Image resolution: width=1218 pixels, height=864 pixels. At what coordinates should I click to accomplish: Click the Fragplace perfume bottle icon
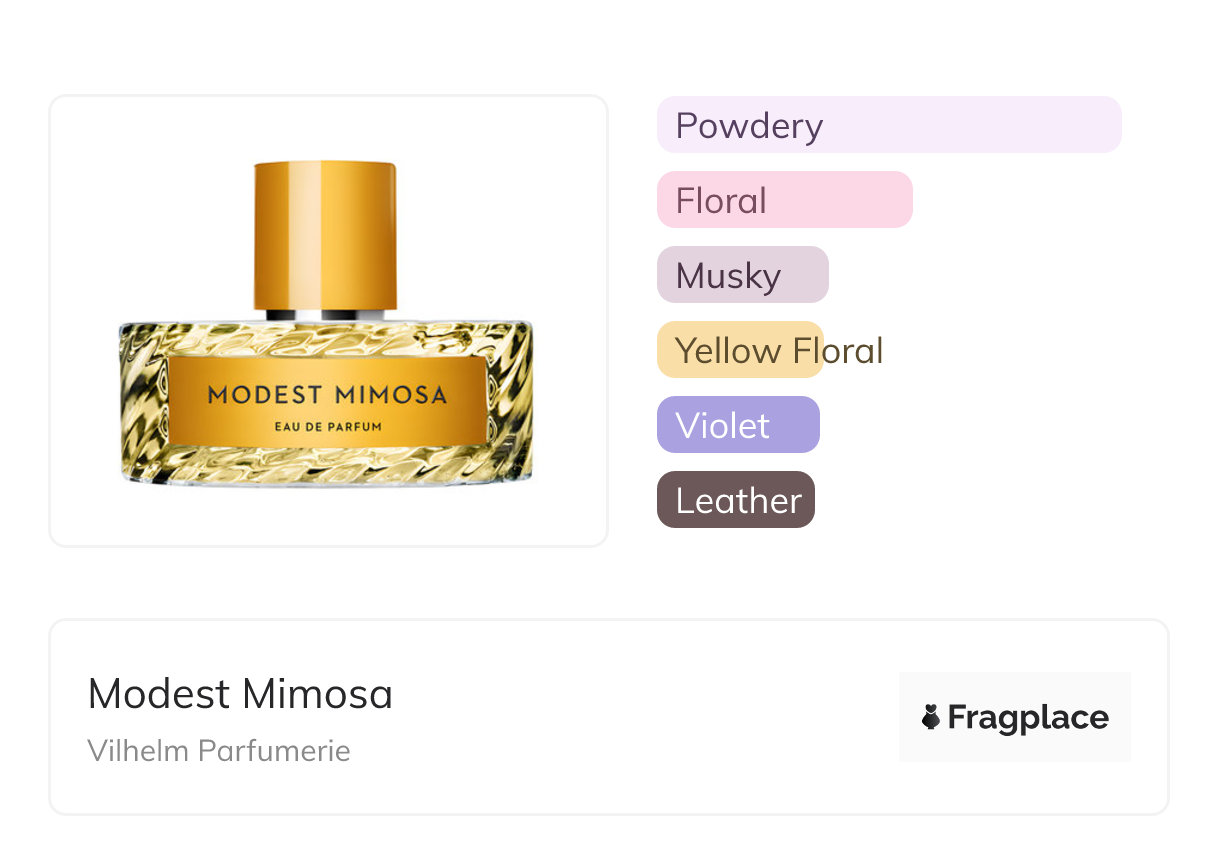coord(931,717)
